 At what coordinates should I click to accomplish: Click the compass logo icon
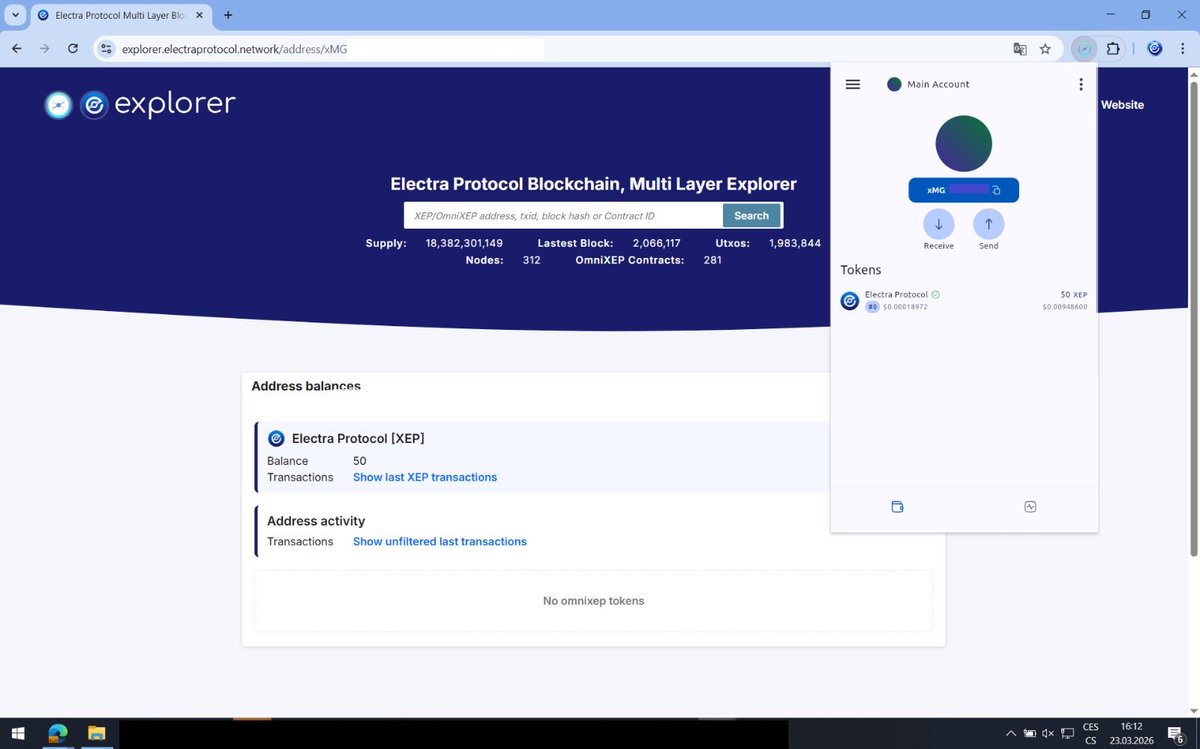(x=58, y=105)
